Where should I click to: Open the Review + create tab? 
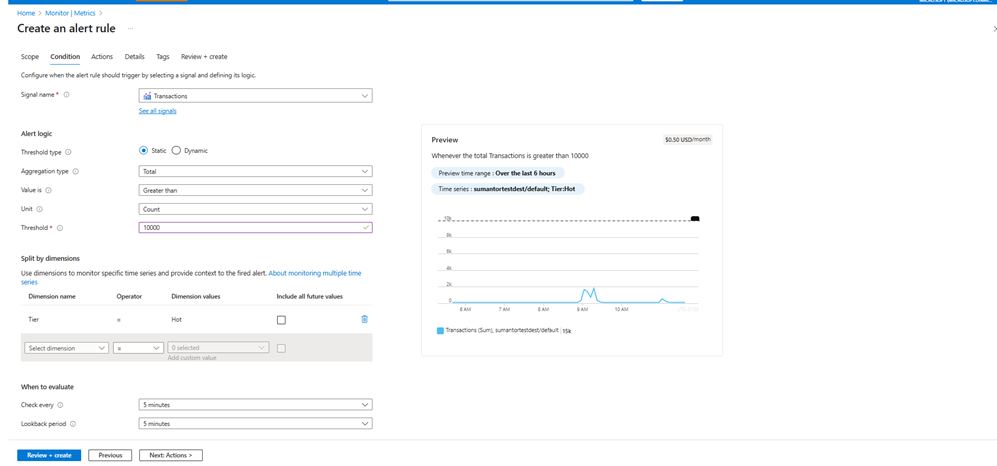point(204,57)
